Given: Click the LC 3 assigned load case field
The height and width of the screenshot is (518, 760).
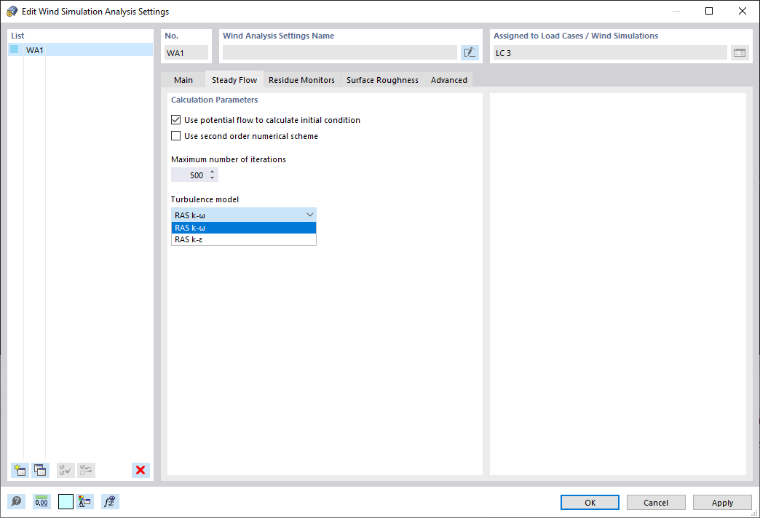Looking at the screenshot, I should click(x=610, y=53).
